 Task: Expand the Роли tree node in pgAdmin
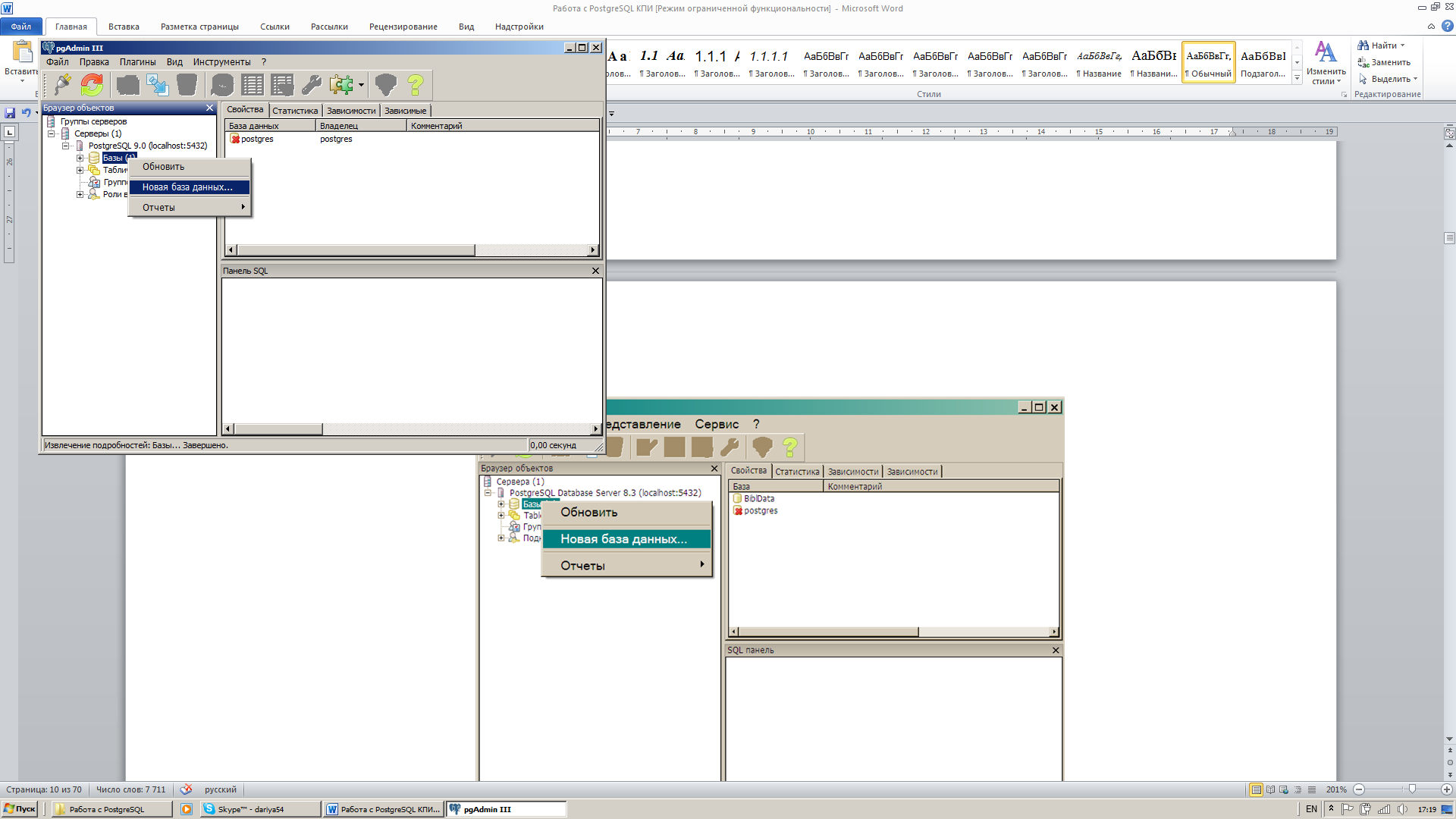80,194
